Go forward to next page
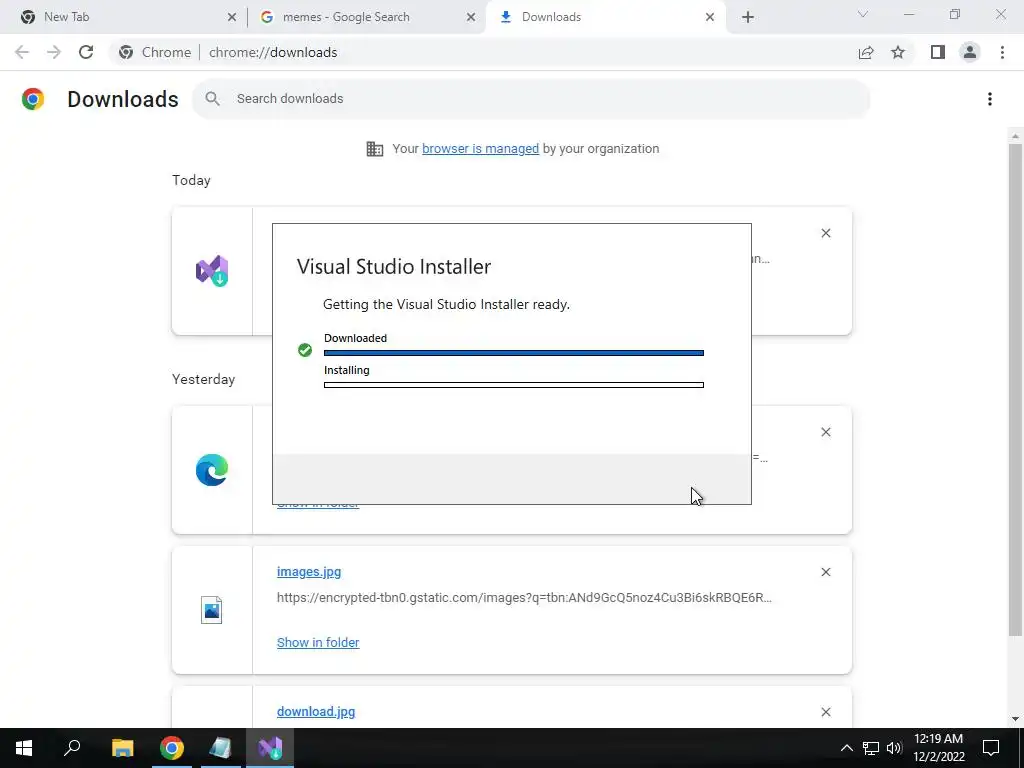Image resolution: width=1024 pixels, height=768 pixels. tap(54, 52)
